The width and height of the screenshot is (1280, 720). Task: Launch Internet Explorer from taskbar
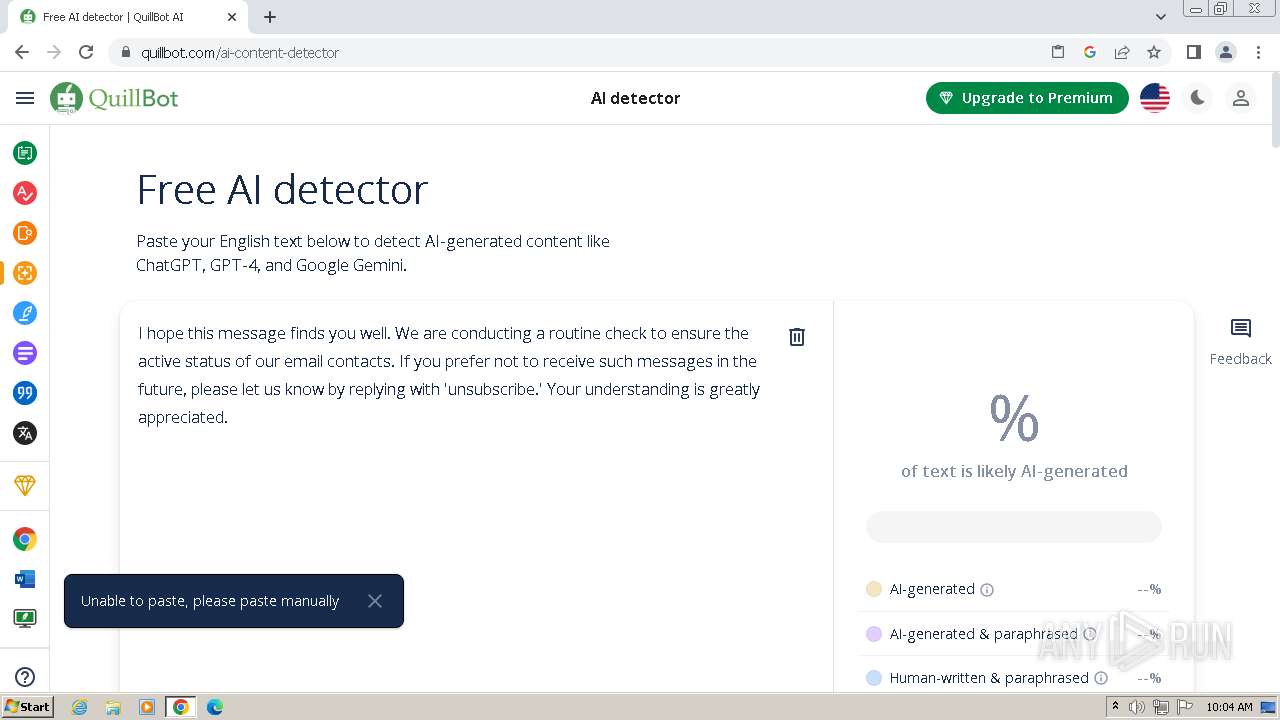[80, 707]
